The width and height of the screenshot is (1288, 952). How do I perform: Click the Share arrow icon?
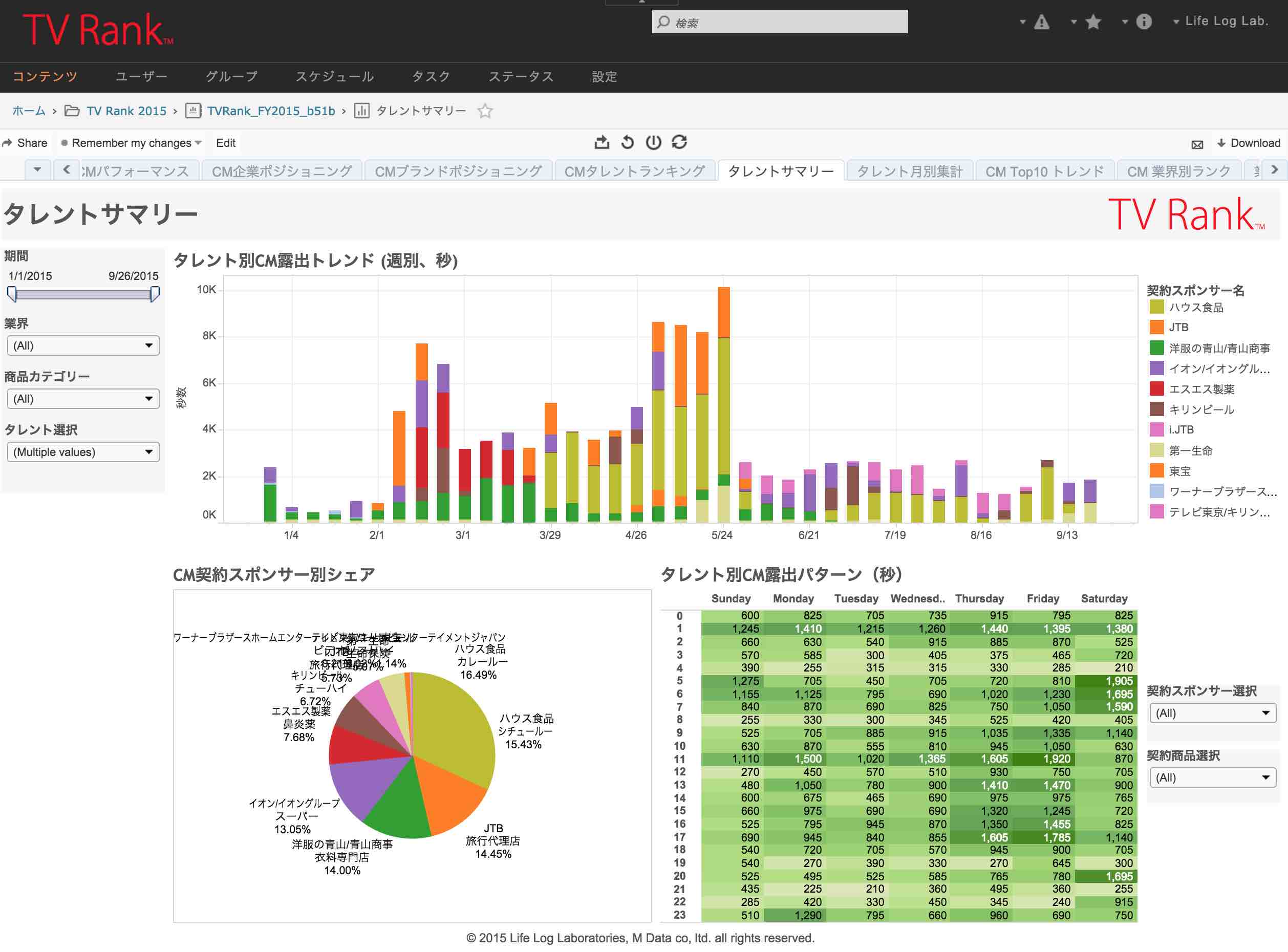tap(7, 143)
